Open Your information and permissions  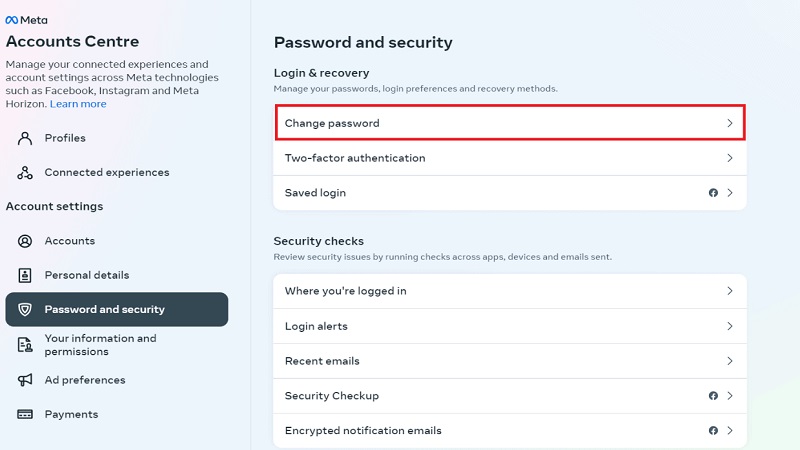coord(100,344)
